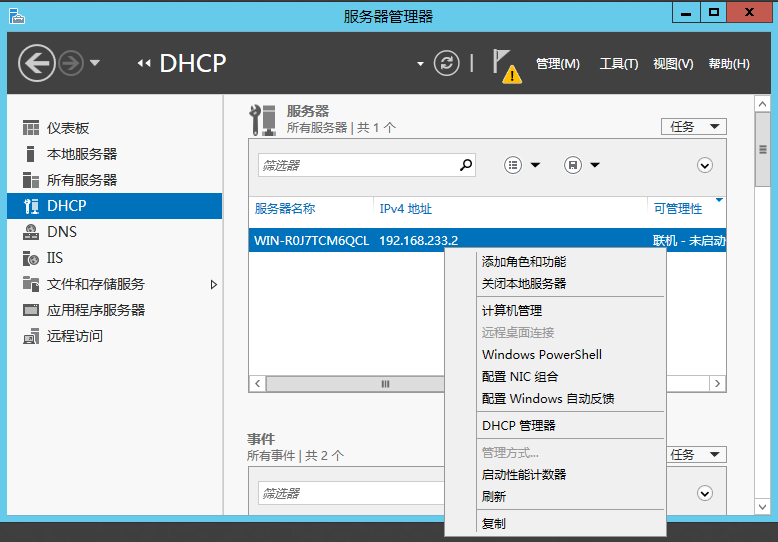
Task: Refresh Server Manager with the circular arrows
Action: coord(447,63)
